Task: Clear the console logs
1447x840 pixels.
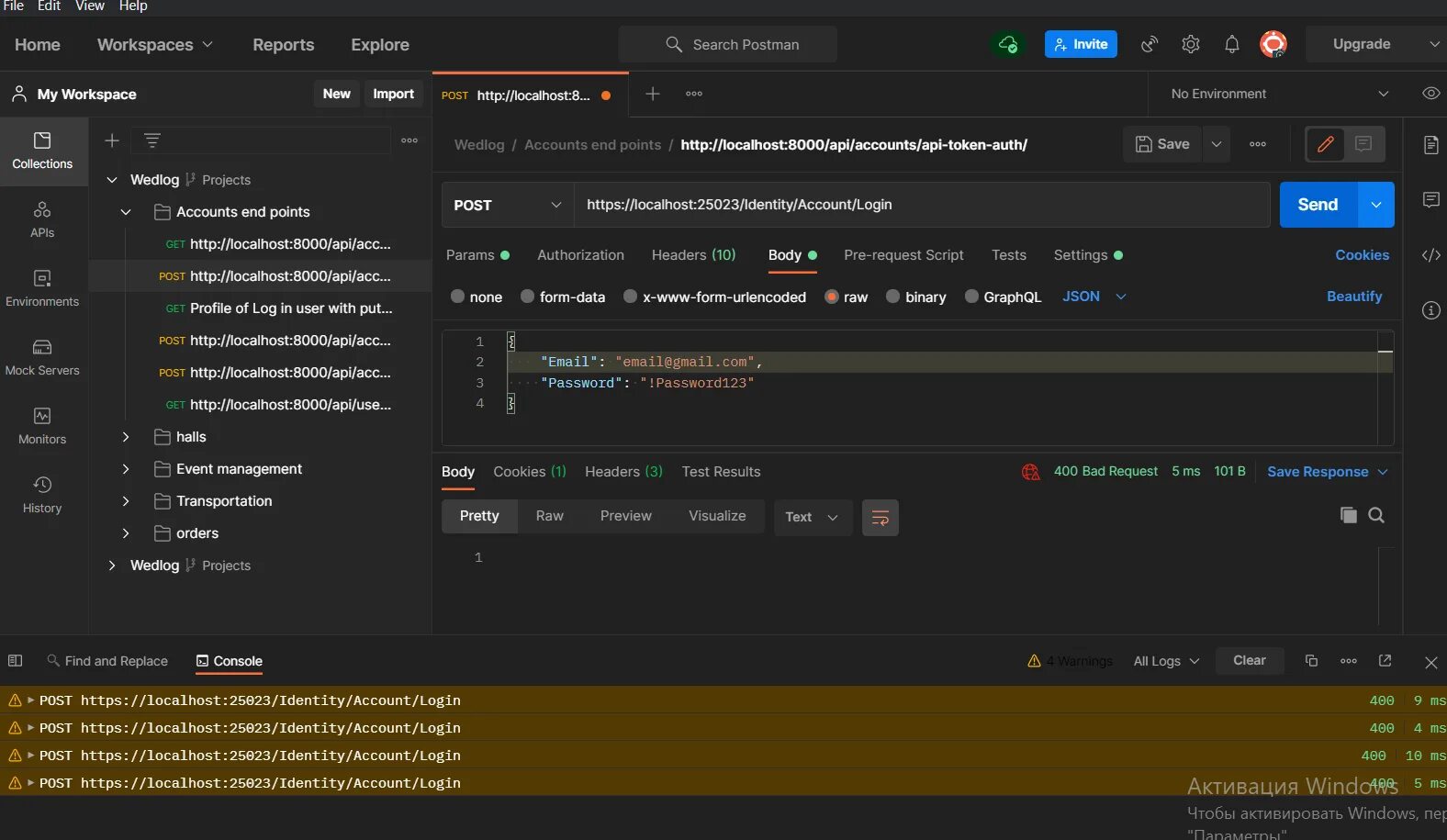Action: (x=1249, y=661)
